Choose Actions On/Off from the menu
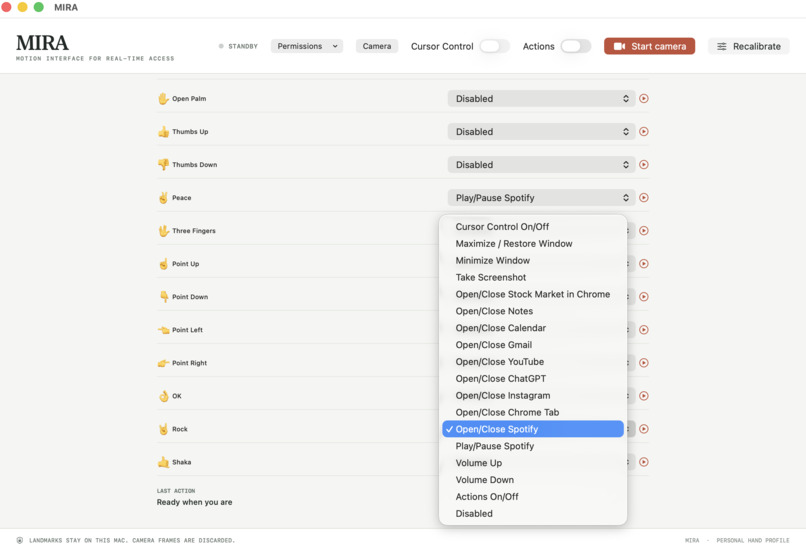This screenshot has width=806, height=547. click(533, 497)
